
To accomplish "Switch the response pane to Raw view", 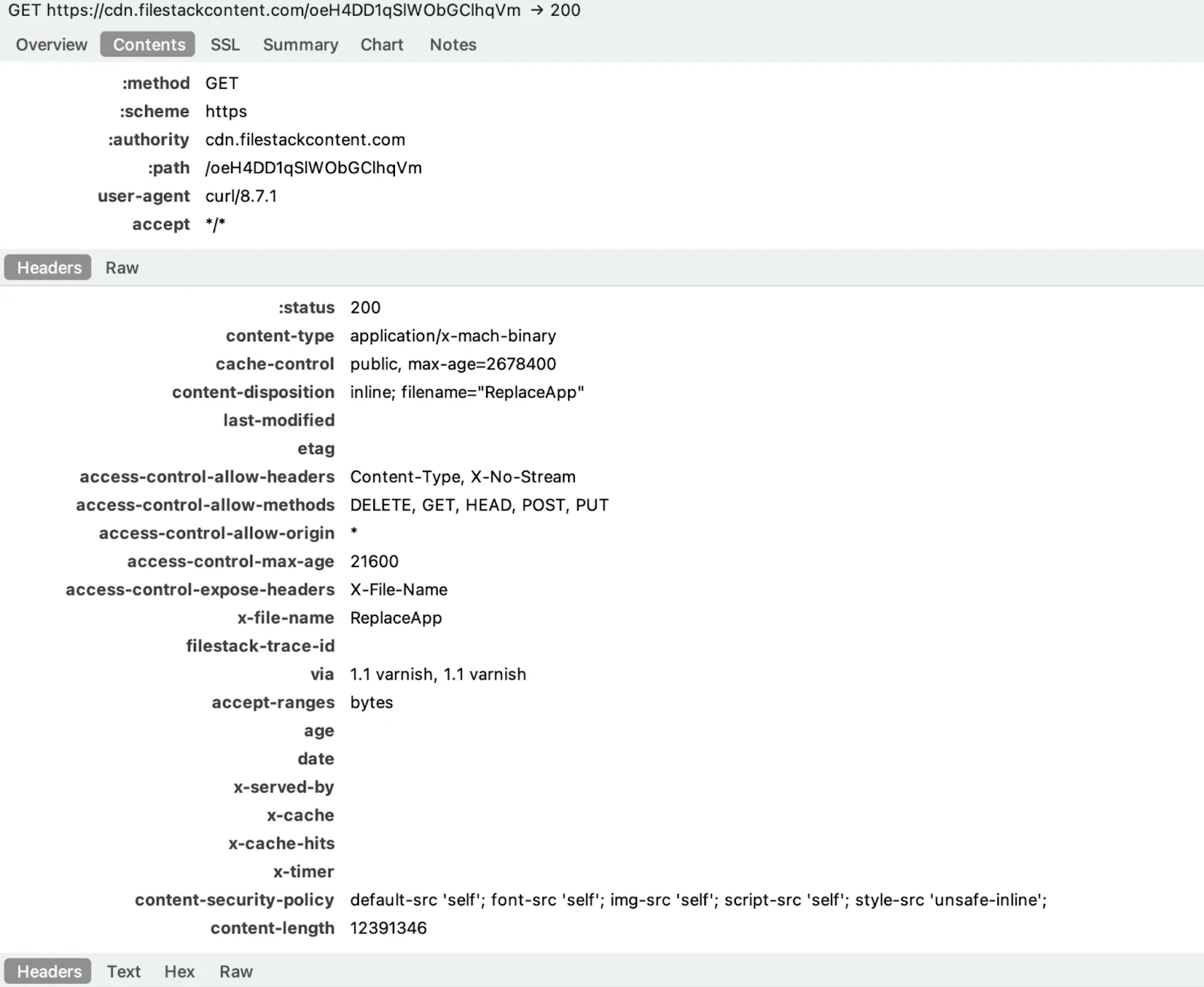I will 236,971.
